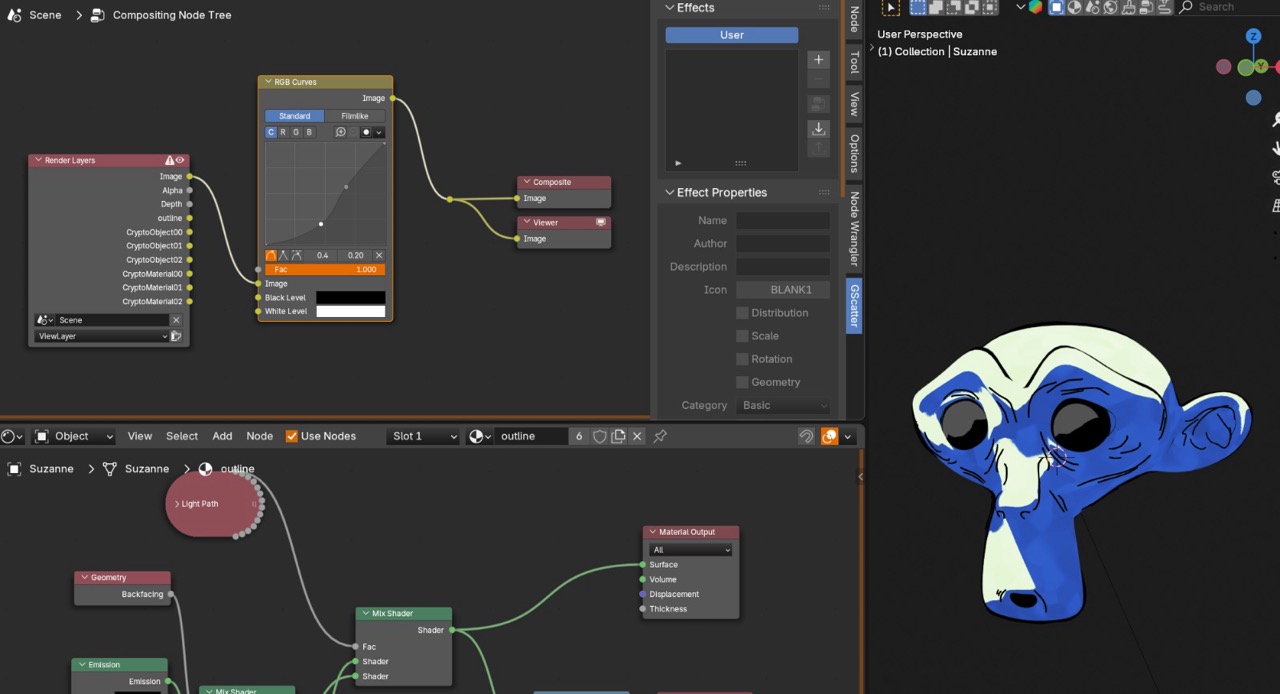
Task: Add a new effect with plus
Action: point(818,60)
